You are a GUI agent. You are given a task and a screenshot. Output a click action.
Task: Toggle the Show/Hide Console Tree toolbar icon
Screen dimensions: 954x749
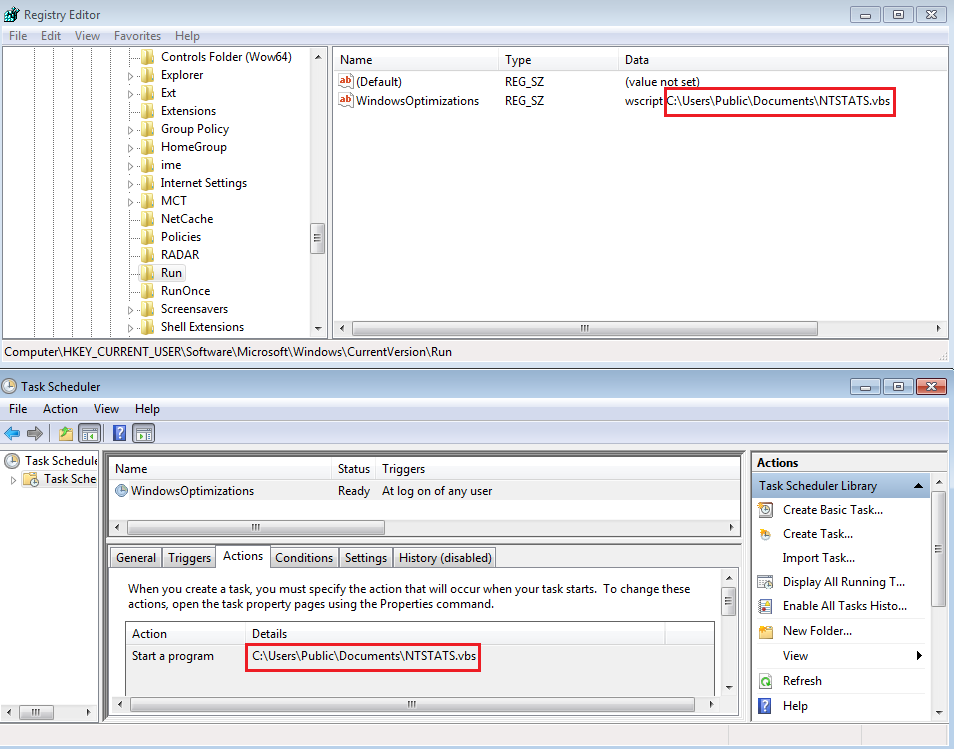pos(89,433)
